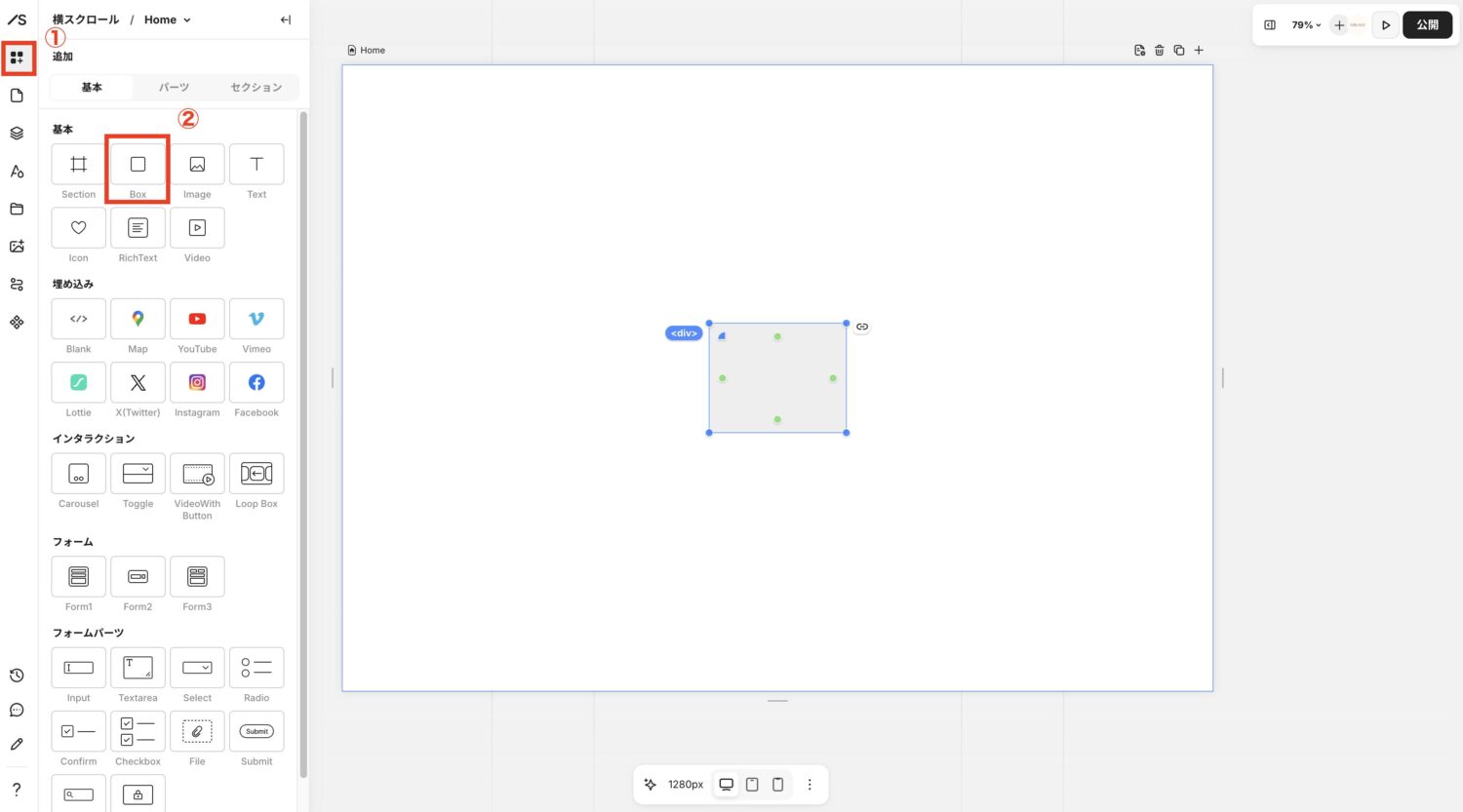Add a Box element
This screenshot has height=812, width=1463.
point(138,165)
